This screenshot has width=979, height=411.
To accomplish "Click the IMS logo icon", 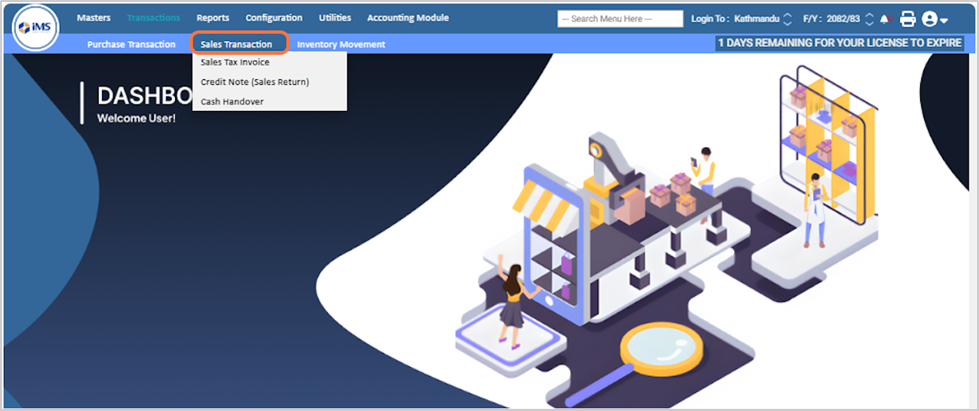I will coord(37,28).
